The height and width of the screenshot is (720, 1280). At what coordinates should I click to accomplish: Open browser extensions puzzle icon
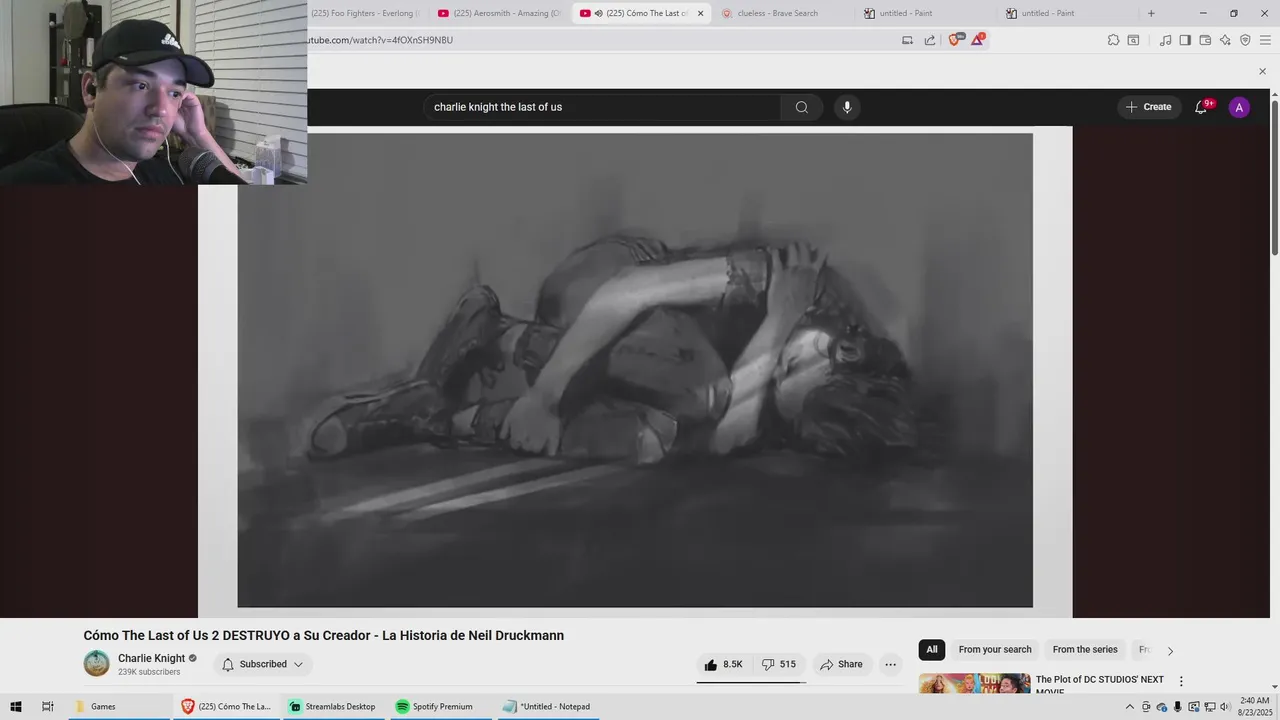[x=1113, y=40]
